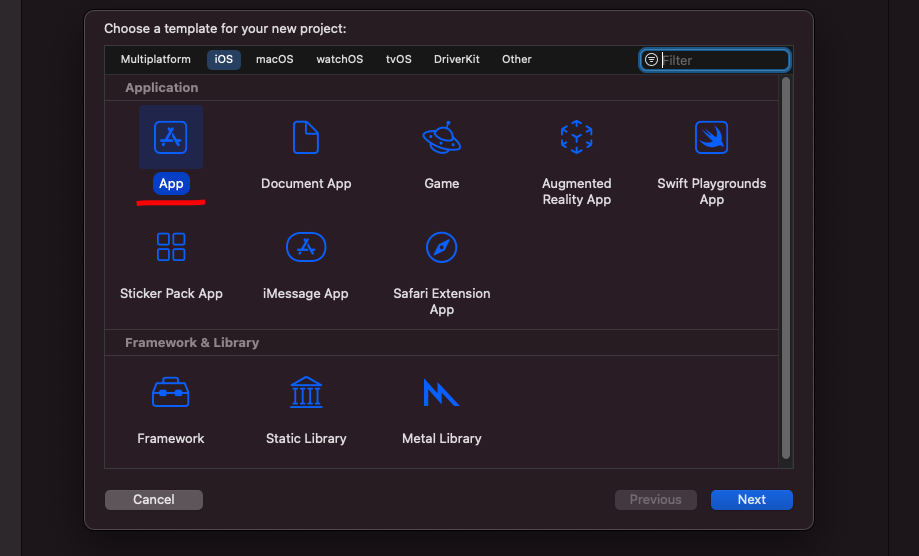Open the watchOS platform tab
919x556 pixels.
pyautogui.click(x=339, y=59)
